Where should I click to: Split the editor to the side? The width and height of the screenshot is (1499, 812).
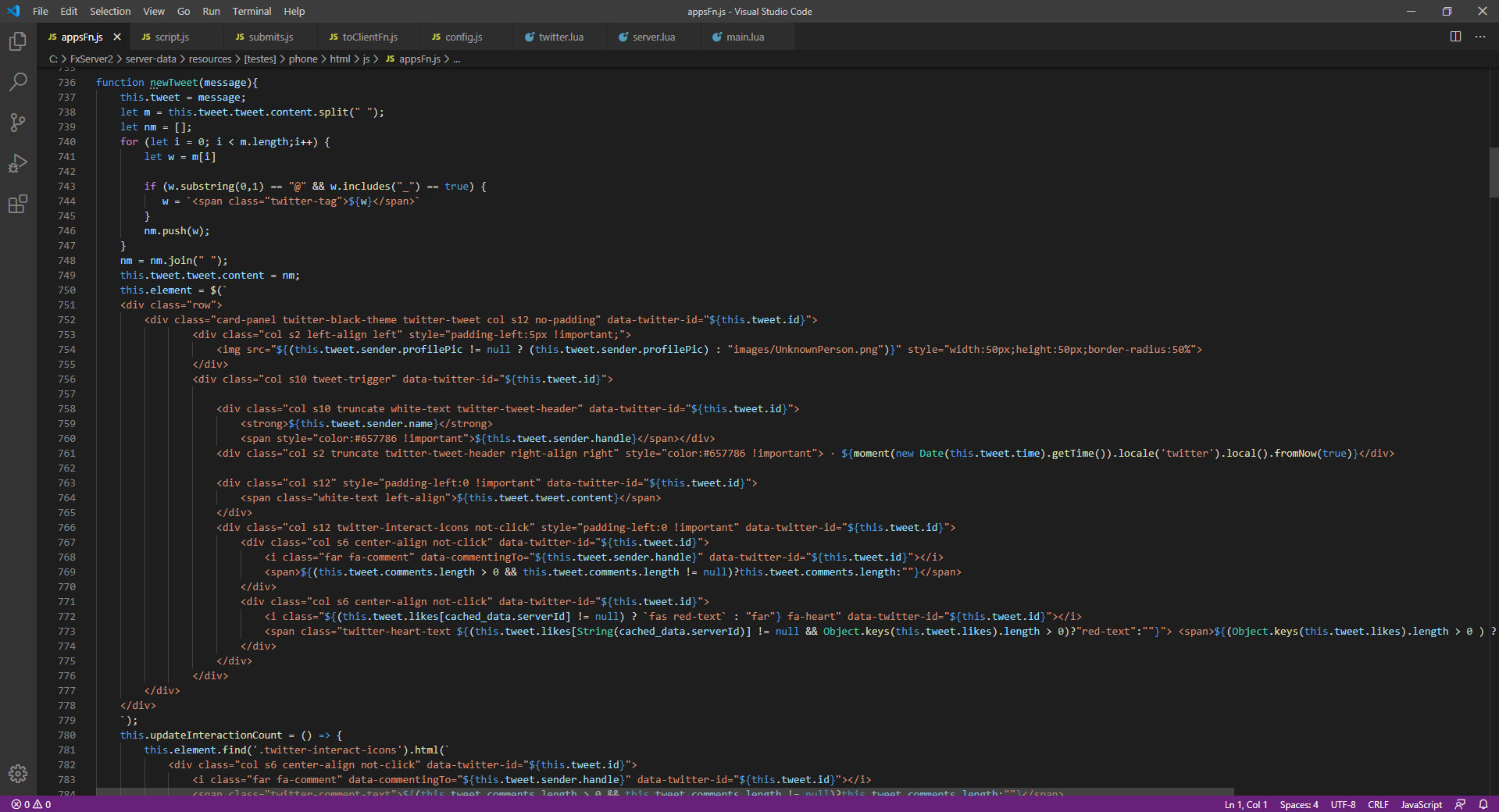tap(1454, 36)
